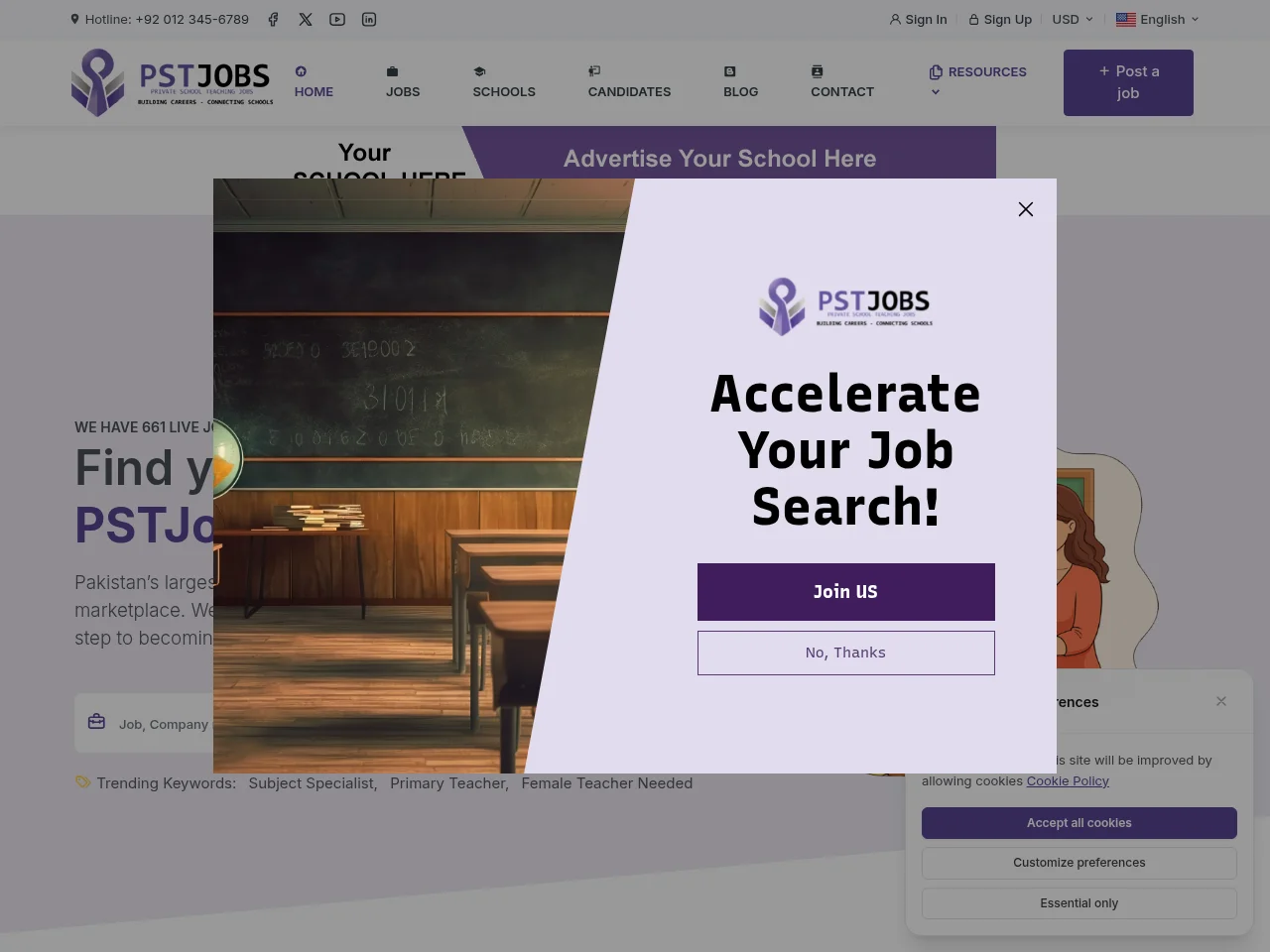Click the Post a job button
The width and height of the screenshot is (1270, 952).
tap(1128, 82)
